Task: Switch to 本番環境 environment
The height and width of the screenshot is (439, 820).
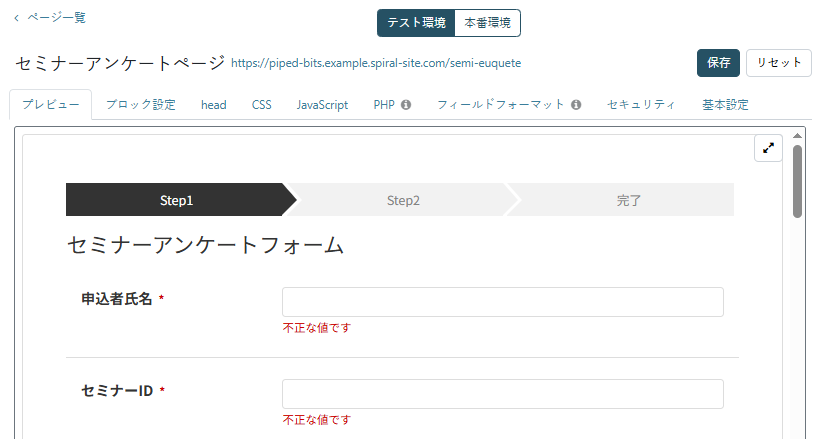Action: 487,23
